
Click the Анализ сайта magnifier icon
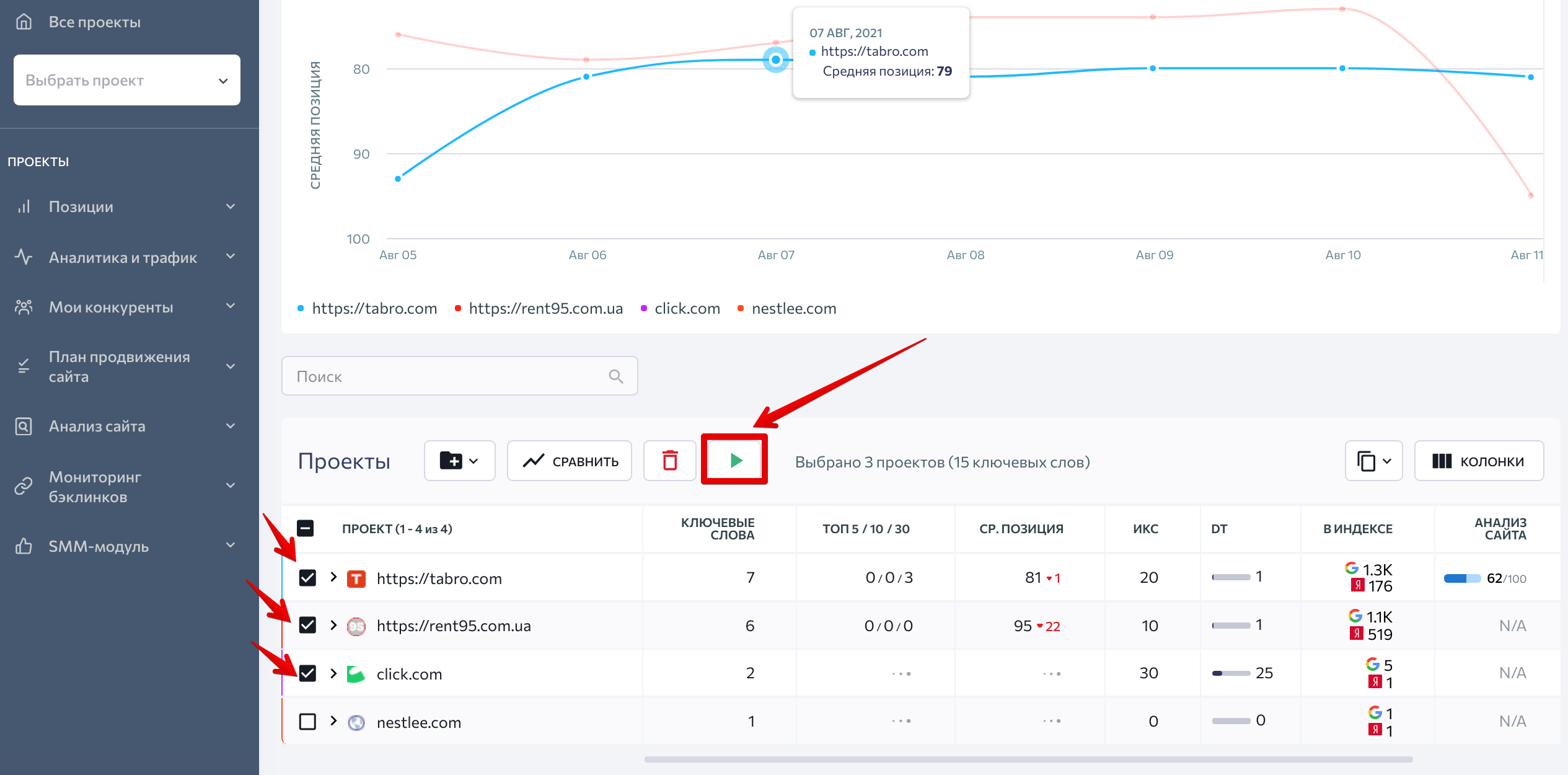(x=24, y=426)
